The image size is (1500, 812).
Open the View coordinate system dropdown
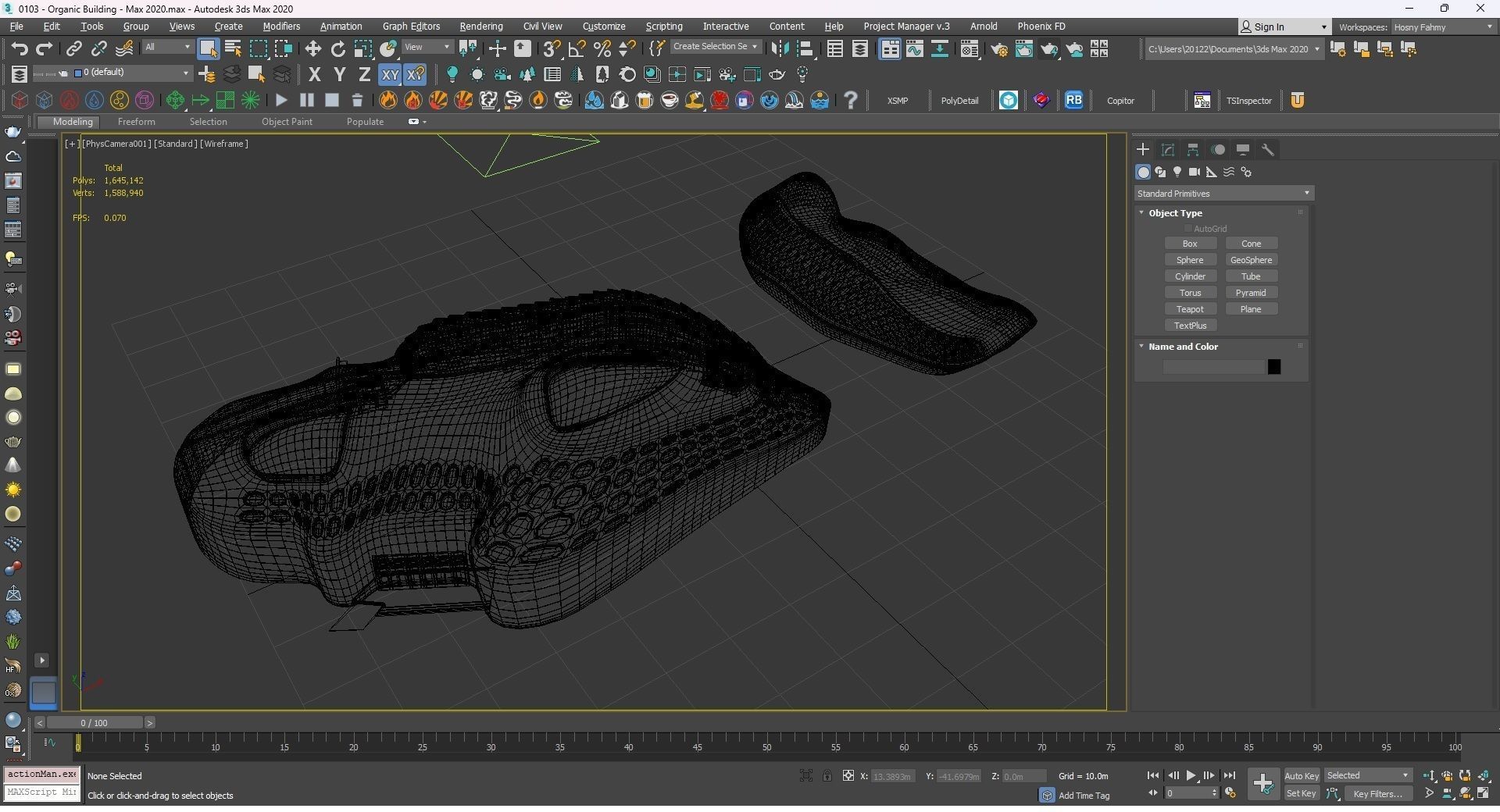click(x=427, y=47)
